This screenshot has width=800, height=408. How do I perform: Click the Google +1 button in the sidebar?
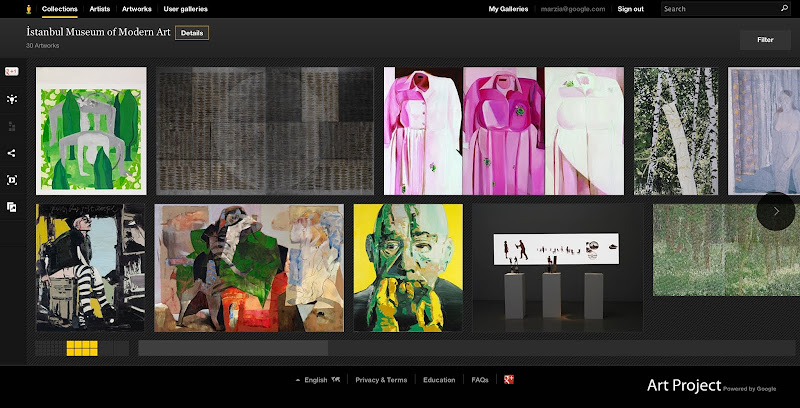12,72
